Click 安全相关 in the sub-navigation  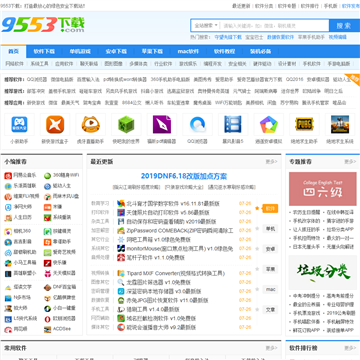pyautogui.click(x=237, y=63)
